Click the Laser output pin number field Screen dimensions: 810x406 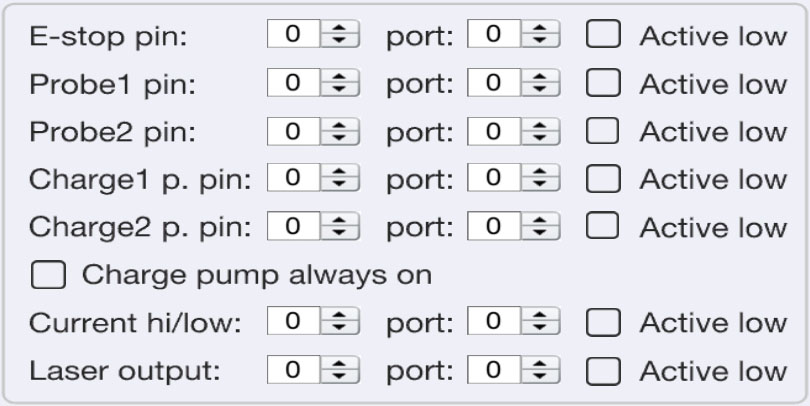[292, 371]
